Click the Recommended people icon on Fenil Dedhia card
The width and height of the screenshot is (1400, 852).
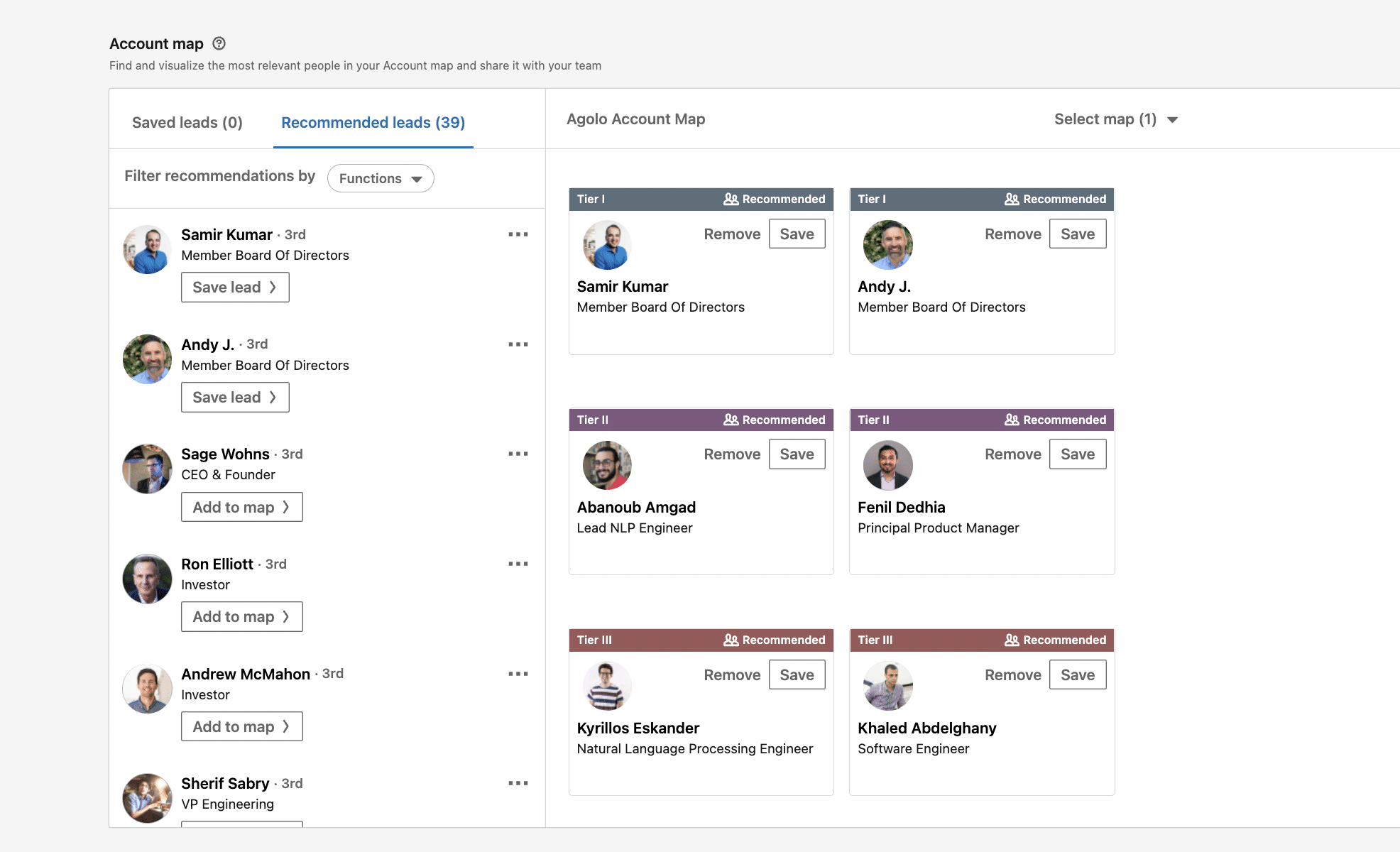(x=1012, y=420)
